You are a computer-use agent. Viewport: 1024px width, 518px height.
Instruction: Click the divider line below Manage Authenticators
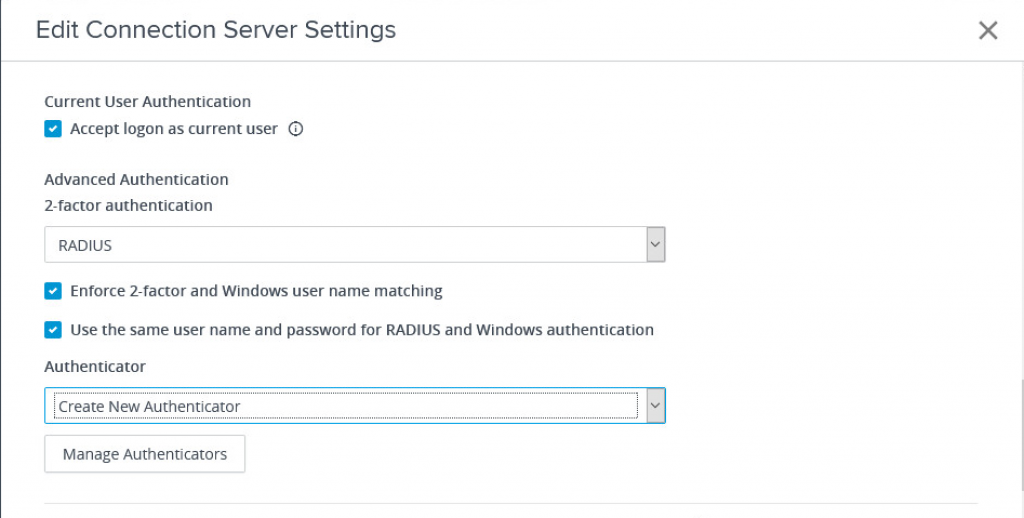[x=510, y=503]
